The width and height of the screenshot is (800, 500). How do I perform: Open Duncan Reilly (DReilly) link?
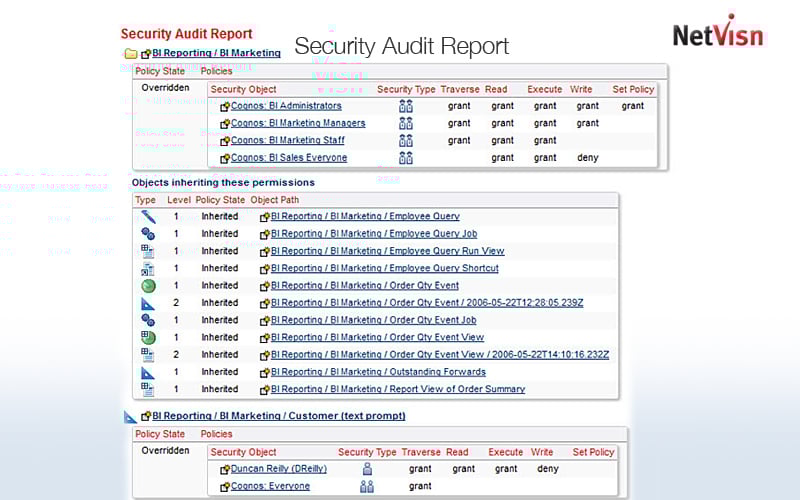[279, 469]
